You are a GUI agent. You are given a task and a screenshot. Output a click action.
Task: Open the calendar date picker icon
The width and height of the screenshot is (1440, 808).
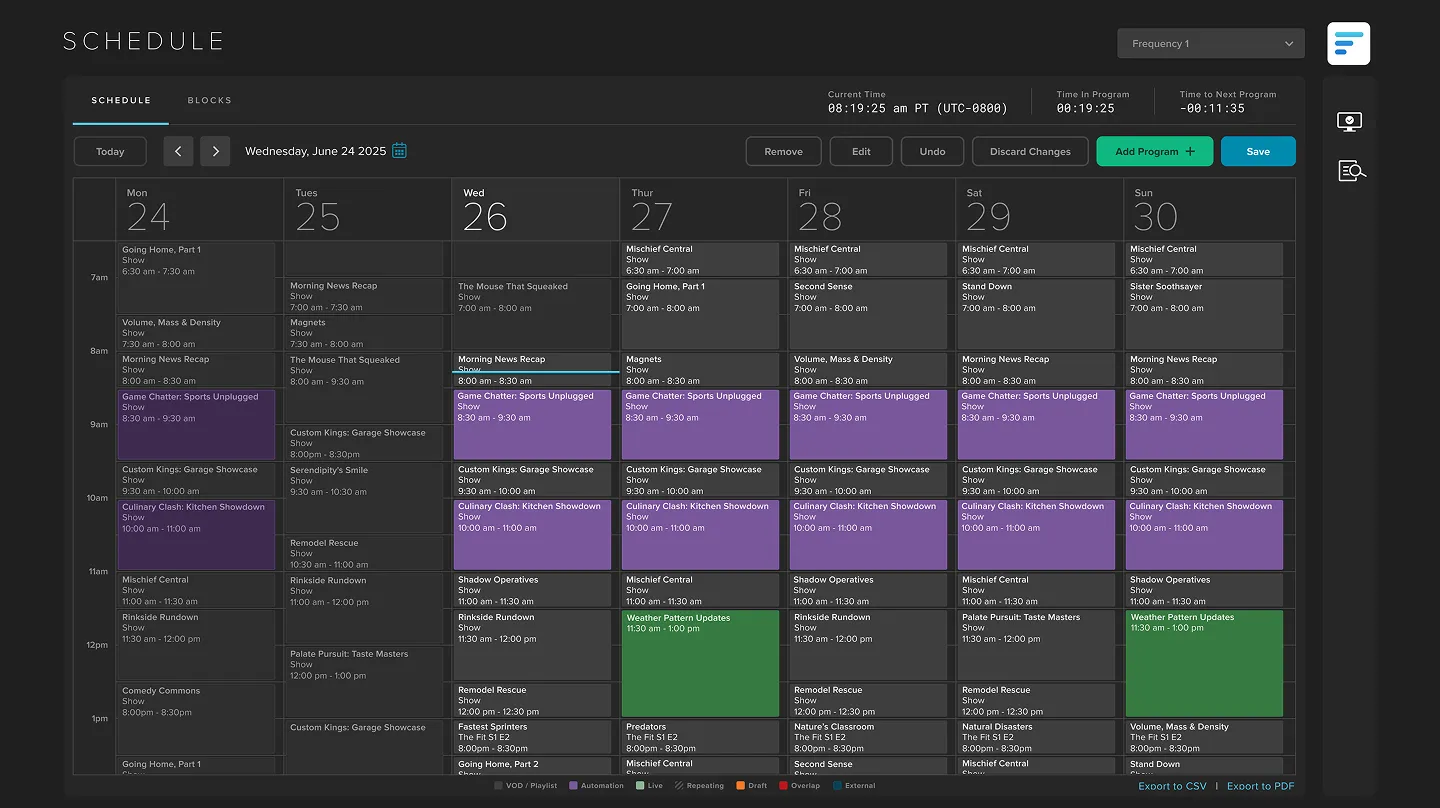point(399,151)
